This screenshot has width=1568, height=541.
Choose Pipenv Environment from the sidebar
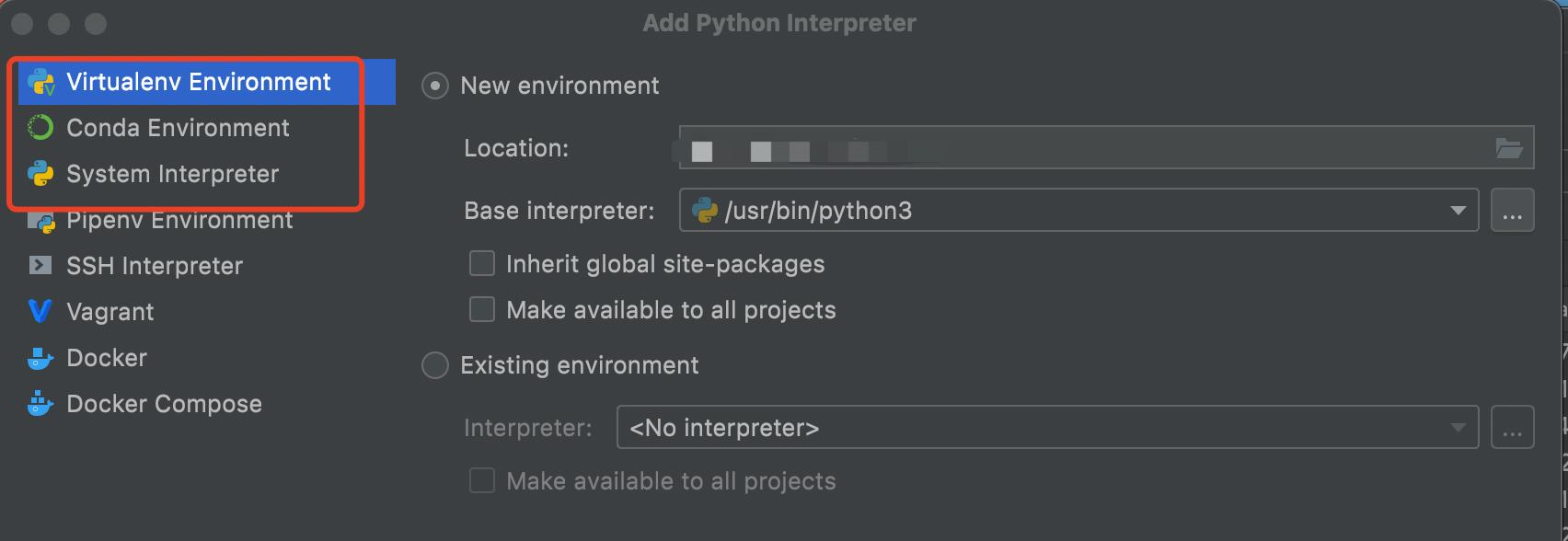[x=179, y=221]
